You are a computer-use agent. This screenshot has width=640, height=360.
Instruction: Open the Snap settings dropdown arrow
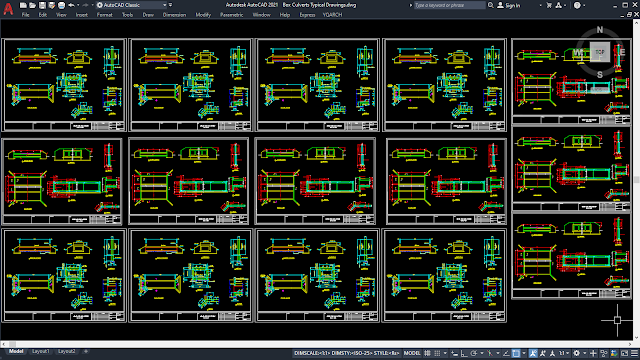(x=445, y=353)
